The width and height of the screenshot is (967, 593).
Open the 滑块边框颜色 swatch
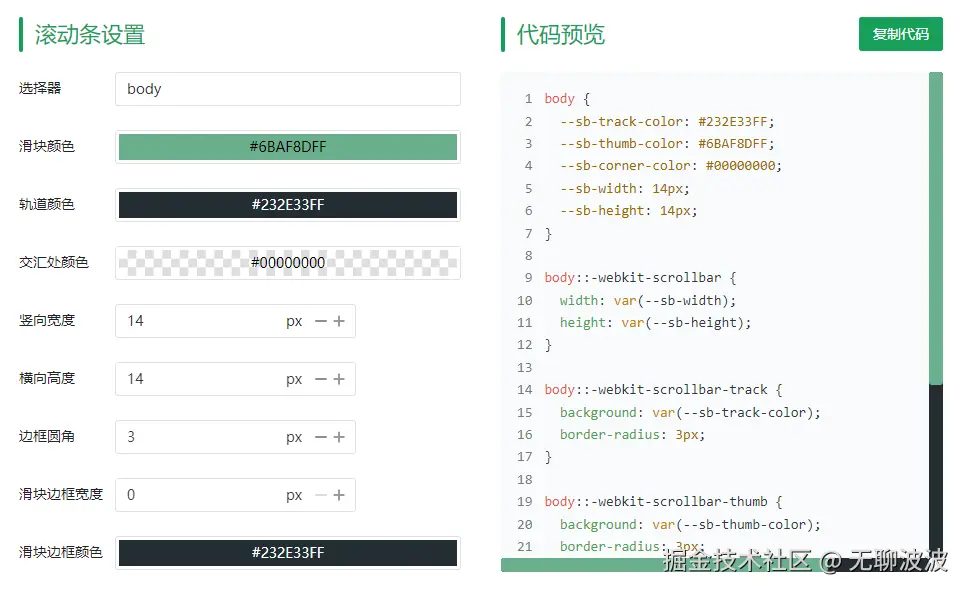point(287,552)
